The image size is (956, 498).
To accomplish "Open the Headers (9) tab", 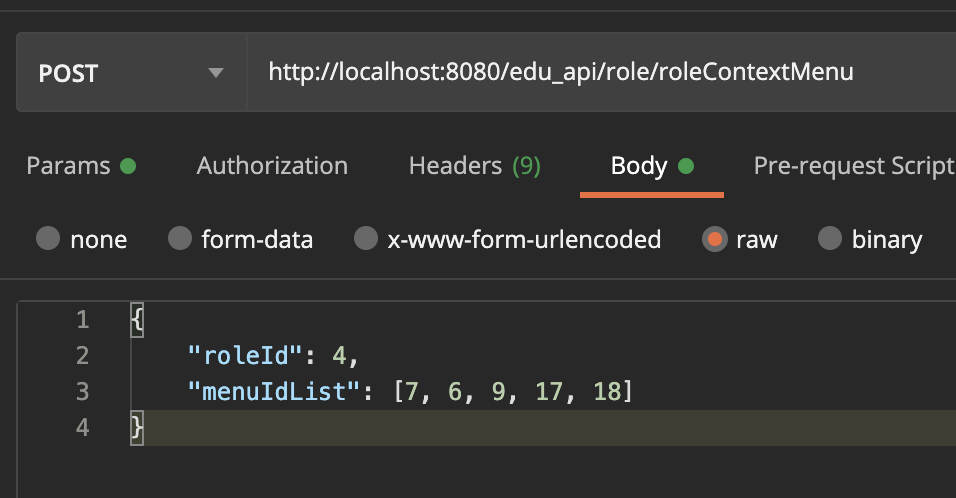I will tap(474, 166).
